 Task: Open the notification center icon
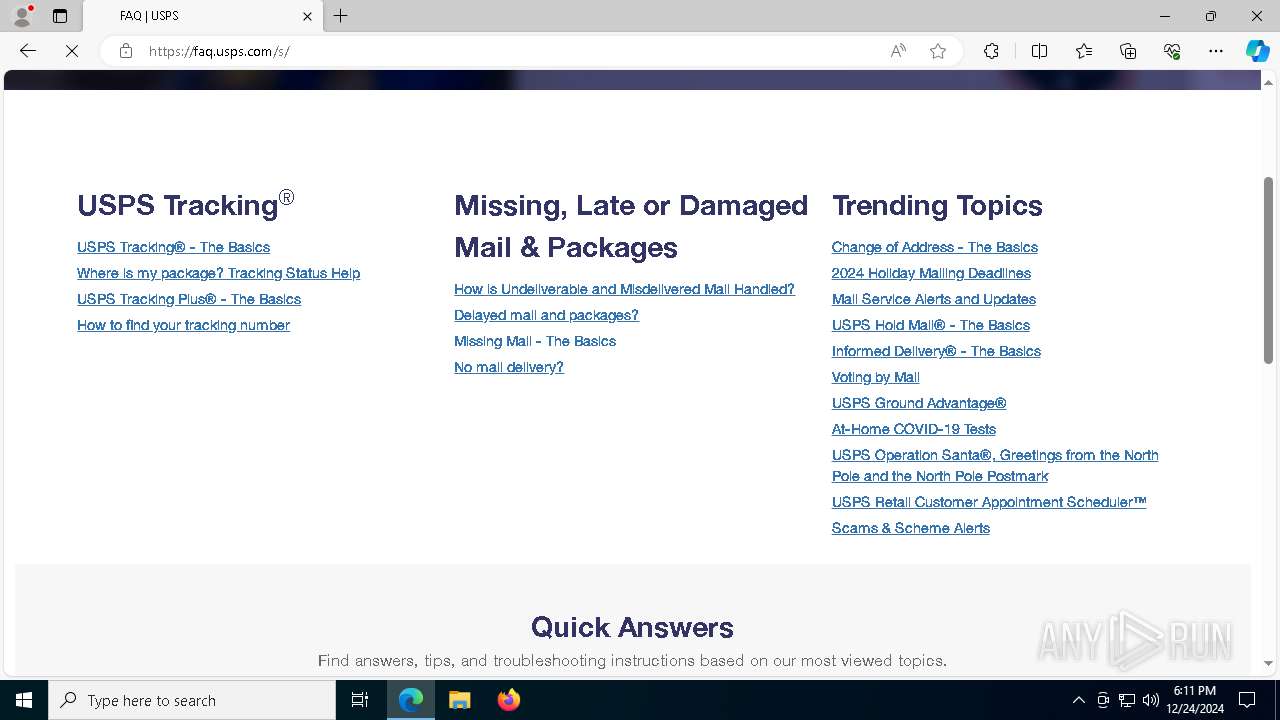point(1247,700)
